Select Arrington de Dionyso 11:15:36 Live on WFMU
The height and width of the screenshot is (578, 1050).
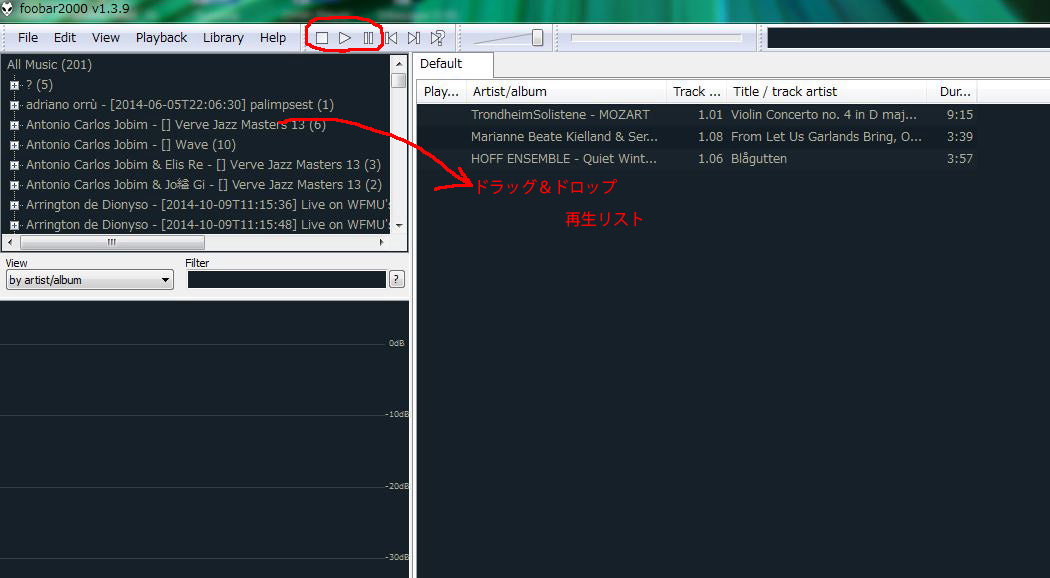[x=208, y=205]
